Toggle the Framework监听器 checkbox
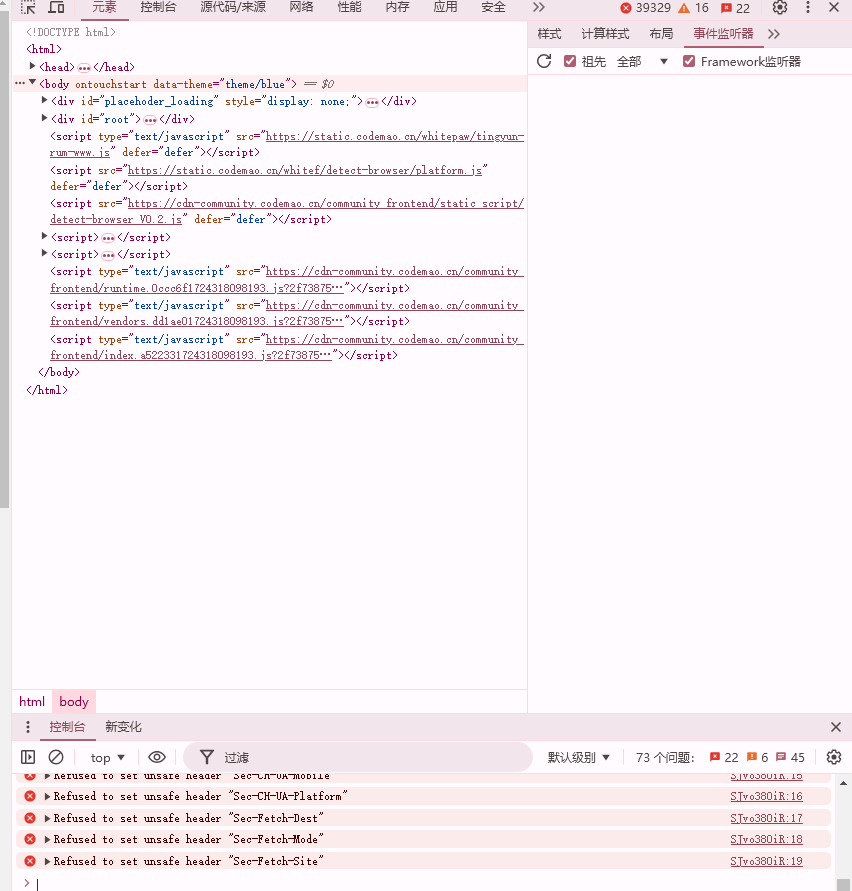 tap(689, 61)
